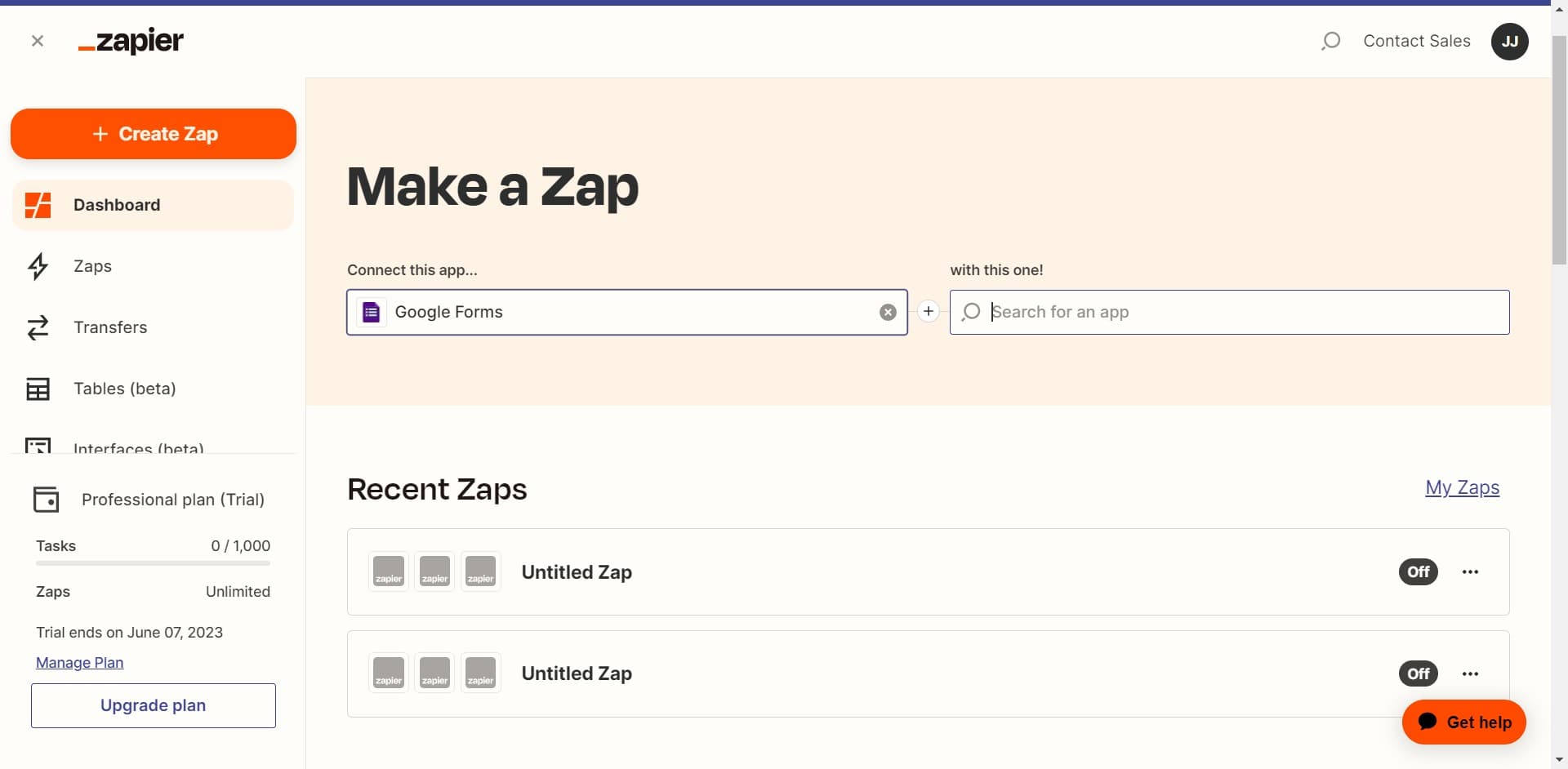Open the Google Forms app combo box
This screenshot has width=1568, height=769.
(621, 312)
